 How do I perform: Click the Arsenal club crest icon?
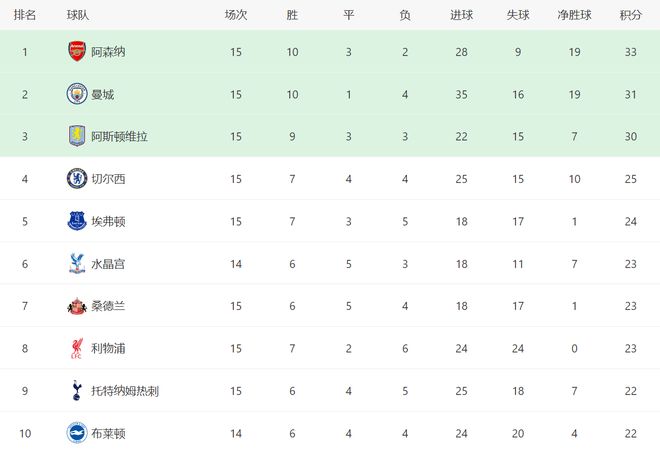click(x=76, y=51)
